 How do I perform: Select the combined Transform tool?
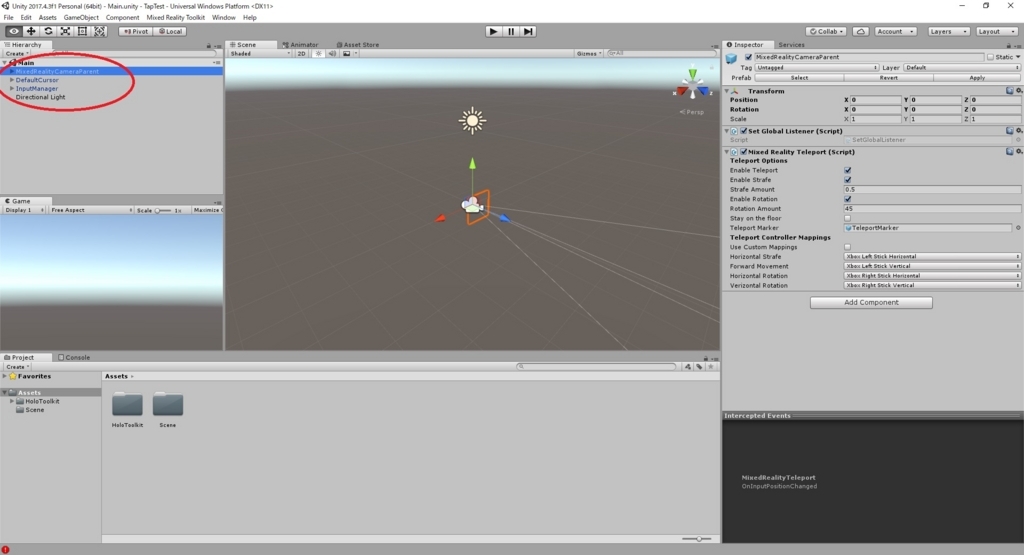[x=99, y=31]
